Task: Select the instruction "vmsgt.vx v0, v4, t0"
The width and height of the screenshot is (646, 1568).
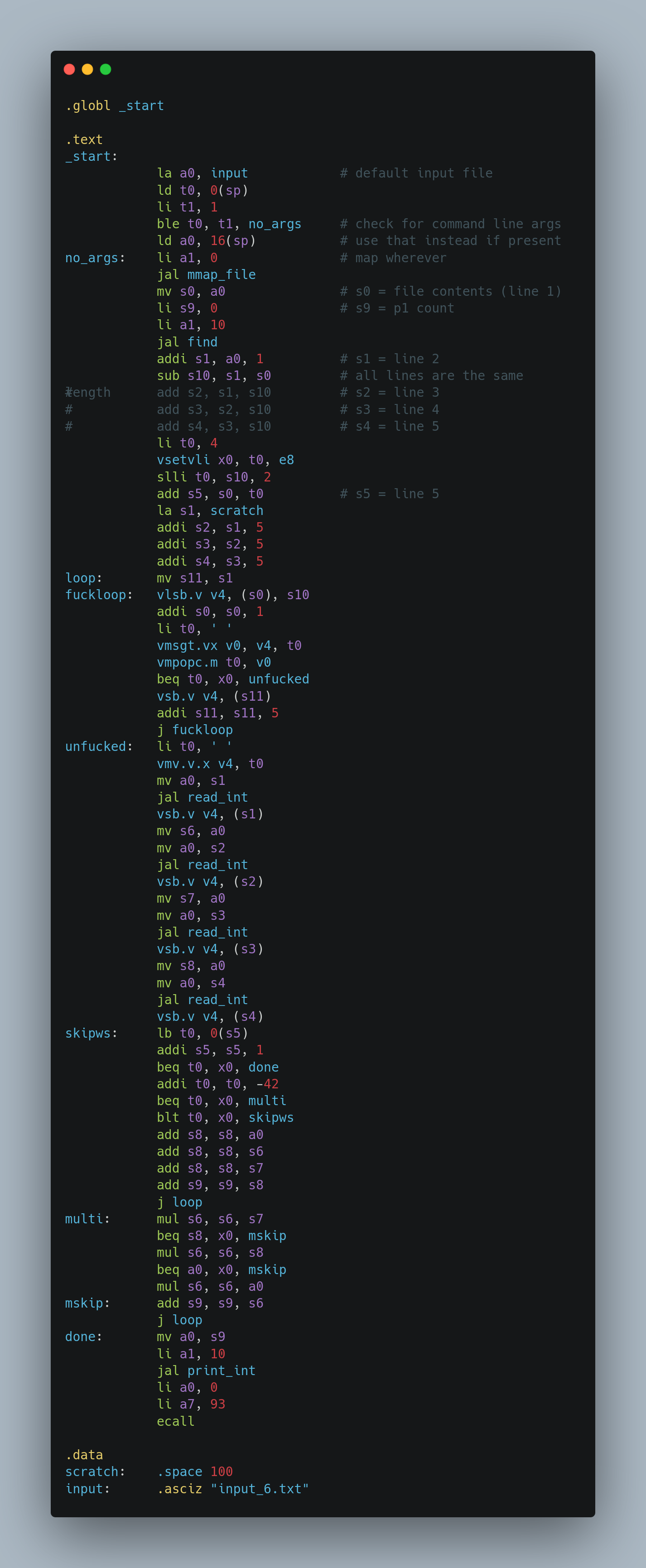Action: [x=229, y=645]
